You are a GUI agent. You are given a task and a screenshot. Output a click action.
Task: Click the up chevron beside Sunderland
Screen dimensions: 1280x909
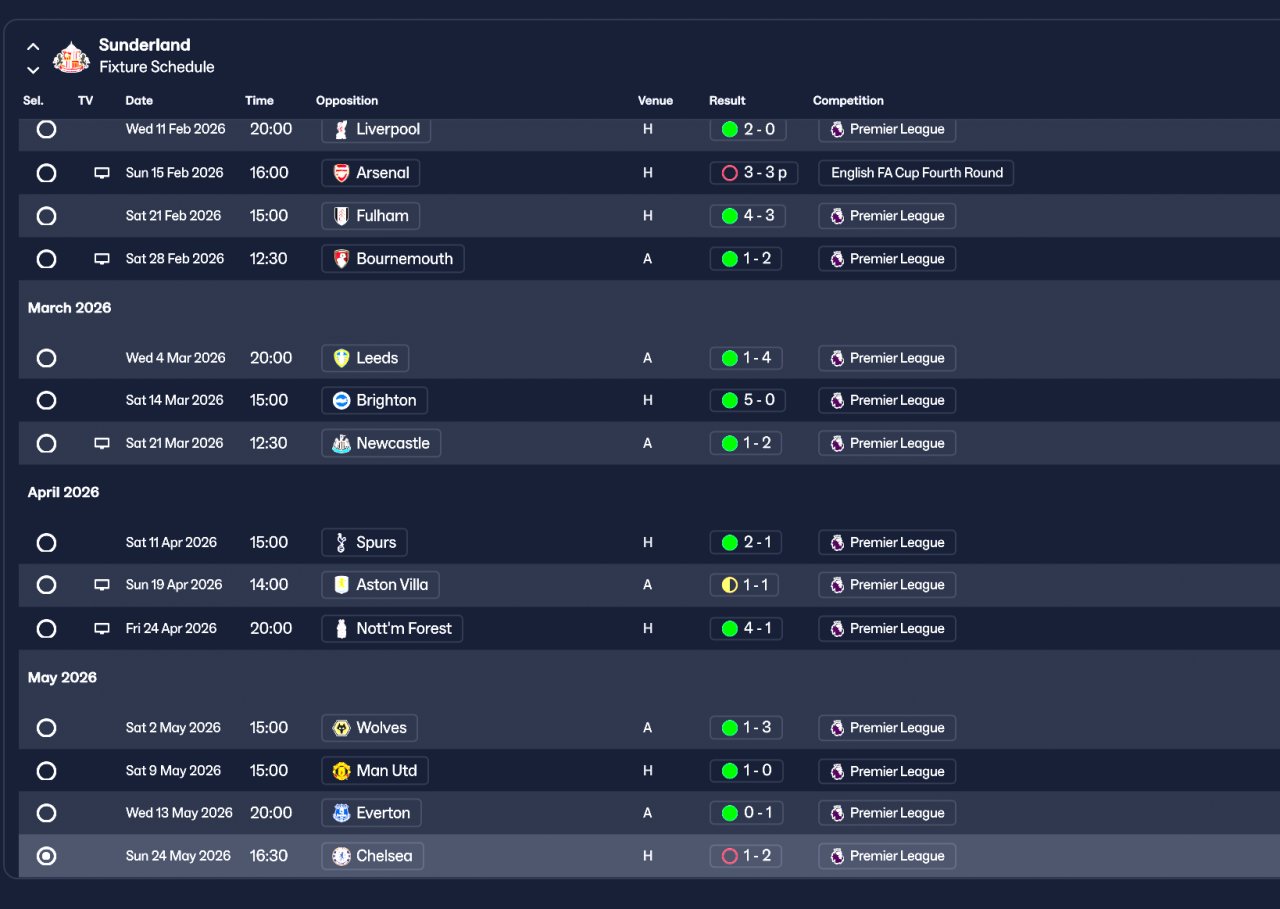click(33, 46)
